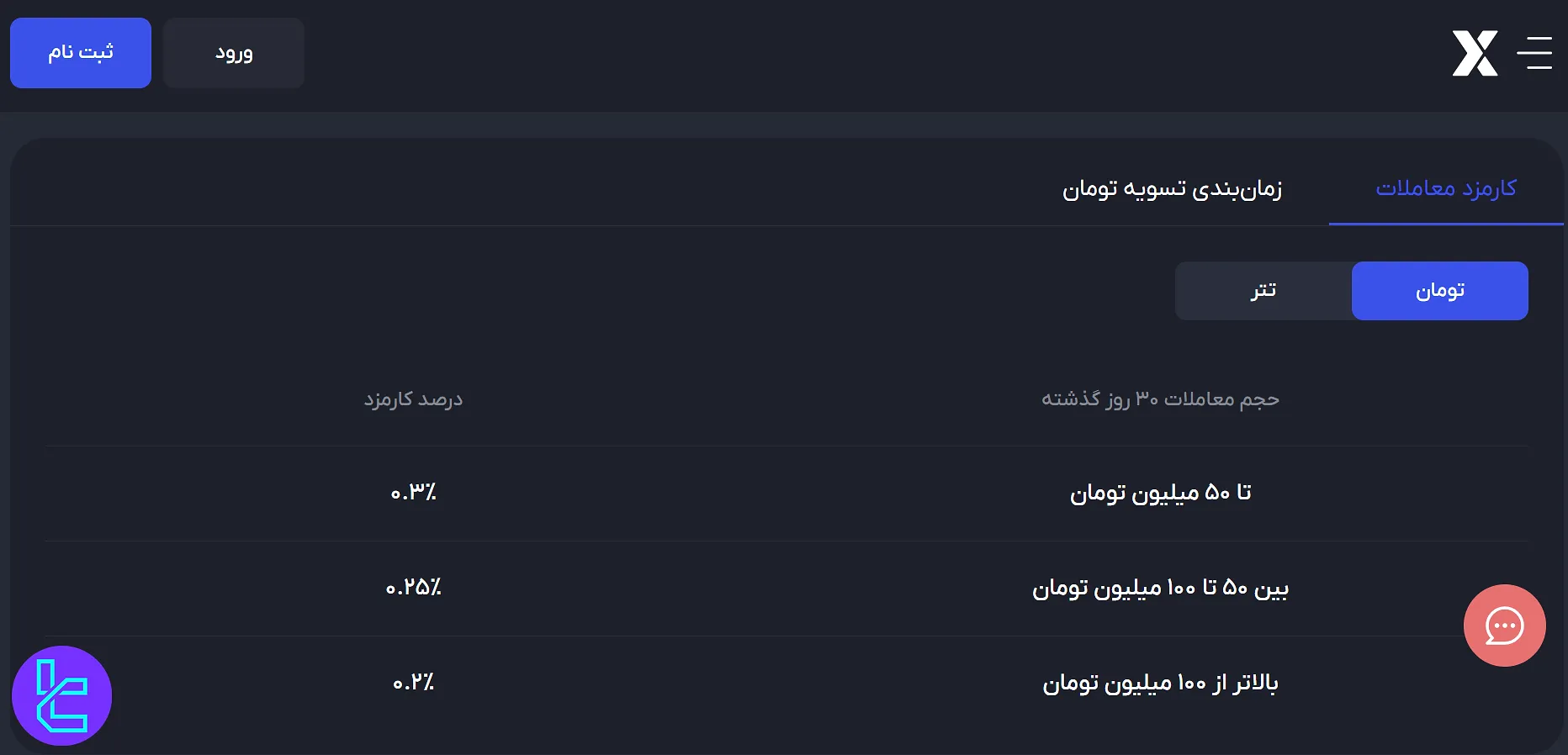Click the 0.25% fee value
The height and width of the screenshot is (755, 1568).
pyautogui.click(x=413, y=589)
